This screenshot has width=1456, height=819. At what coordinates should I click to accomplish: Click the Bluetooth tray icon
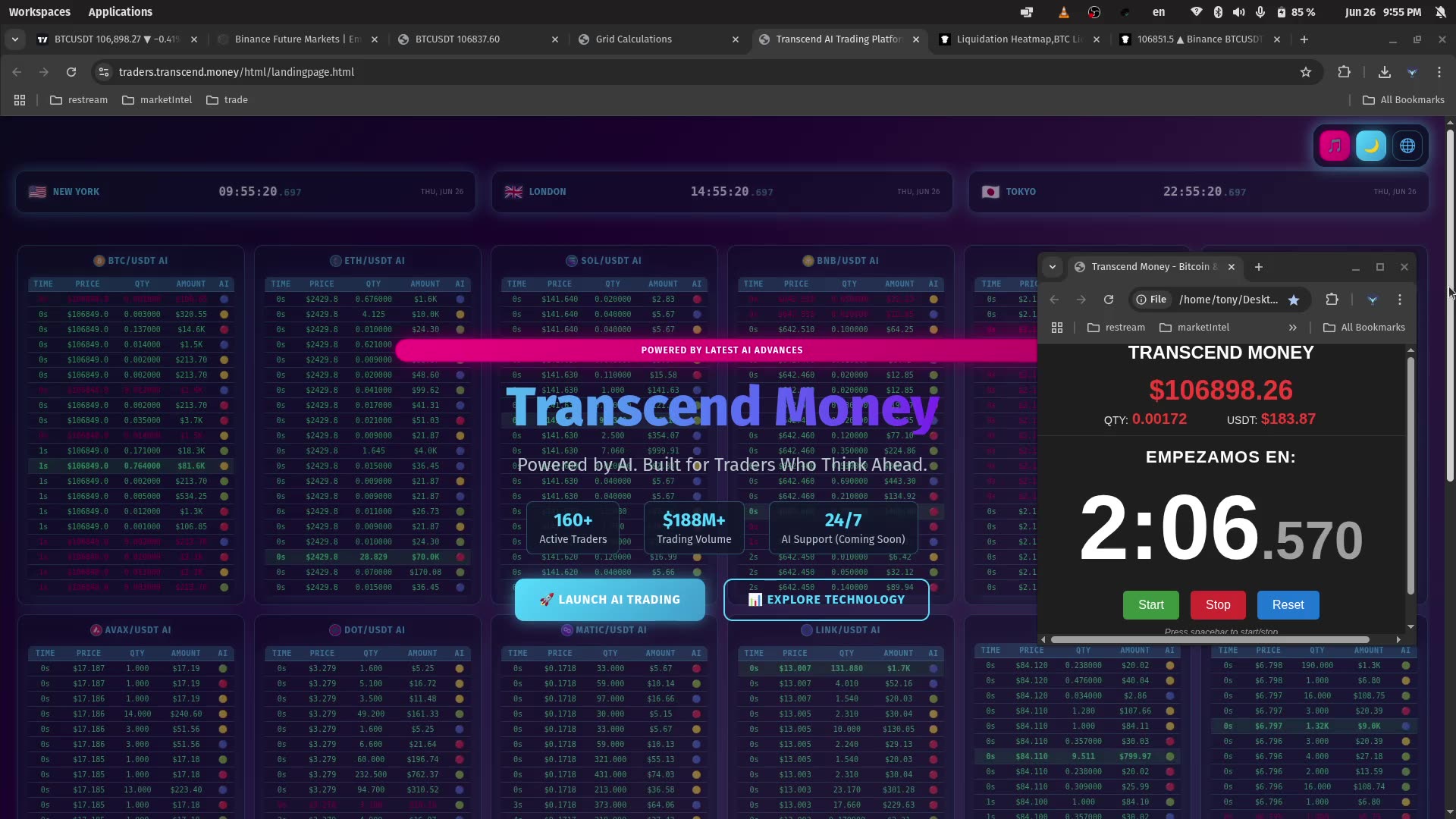[1217, 12]
